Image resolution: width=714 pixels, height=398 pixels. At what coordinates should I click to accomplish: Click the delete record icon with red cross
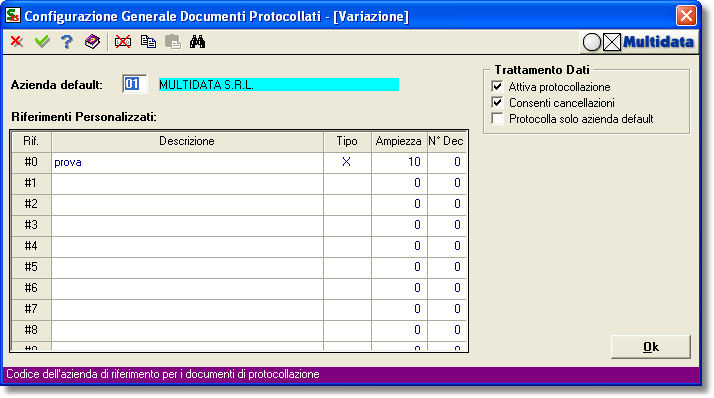click(123, 42)
